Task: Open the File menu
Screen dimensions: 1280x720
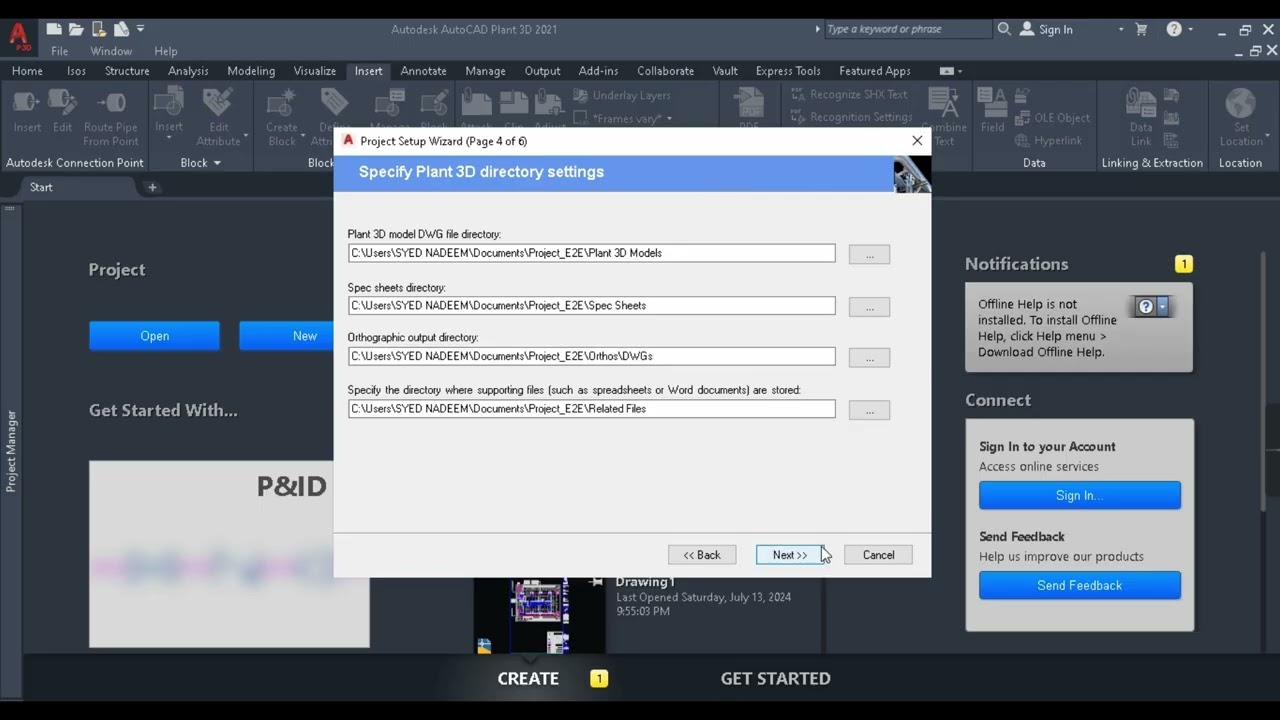Action: point(60,51)
